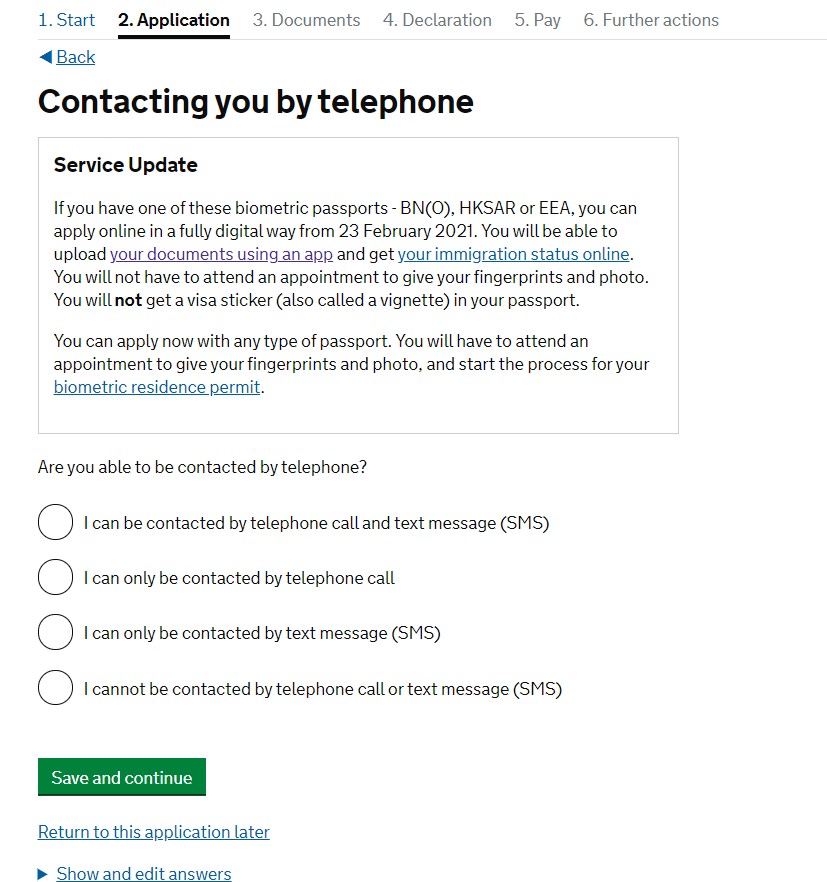Open the 2. Application step tab
This screenshot has height=882, width=827.
pyautogui.click(x=174, y=20)
